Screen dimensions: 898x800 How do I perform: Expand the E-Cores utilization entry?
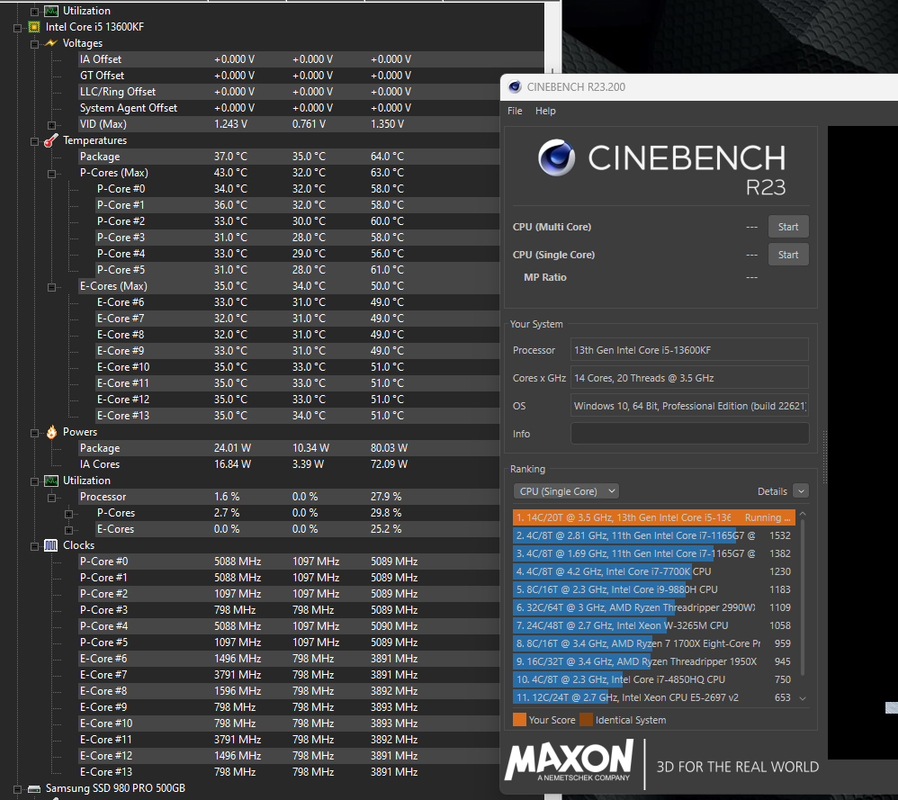tap(69, 530)
